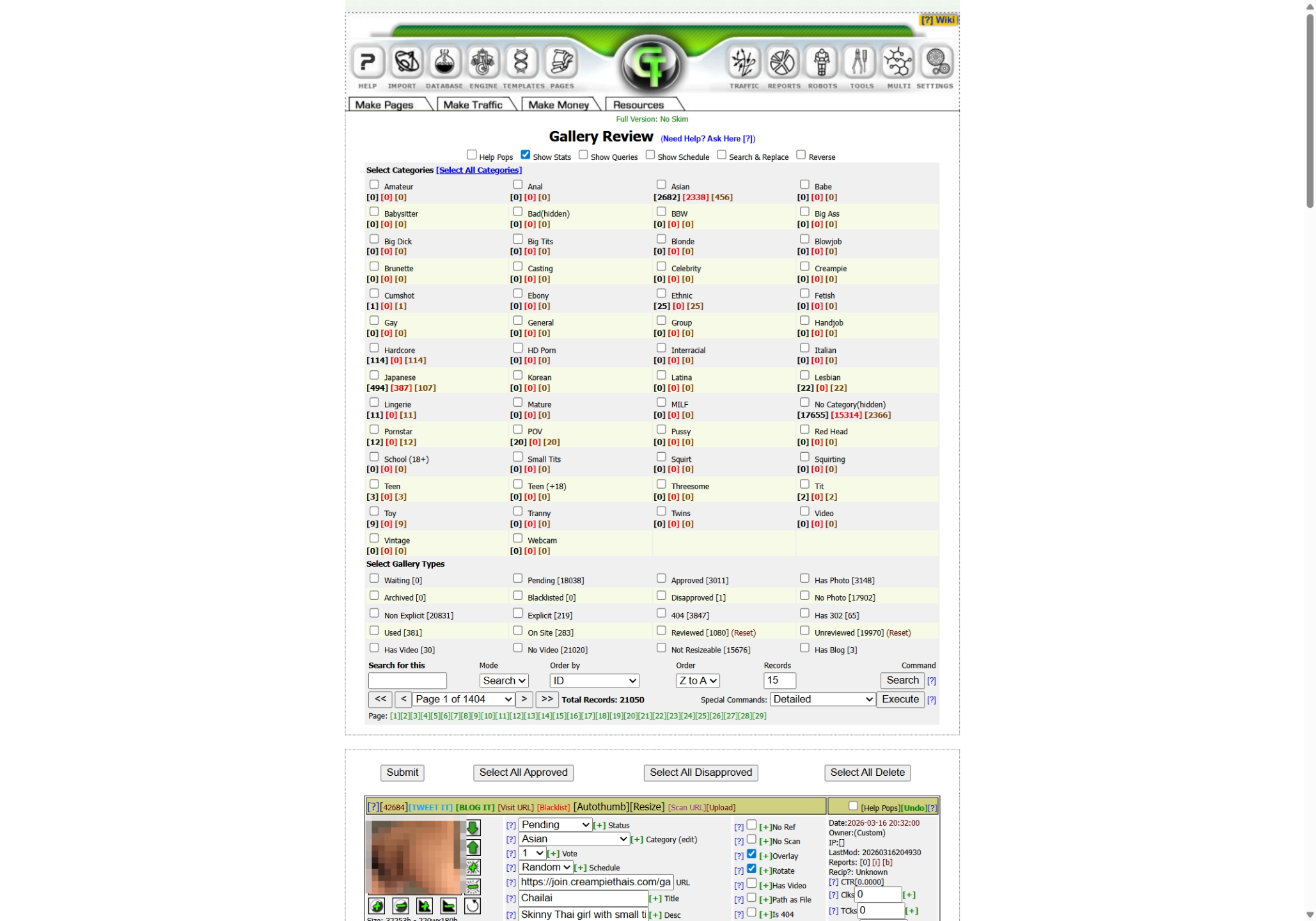
Task: Open the Traffic icon
Action: [744, 63]
